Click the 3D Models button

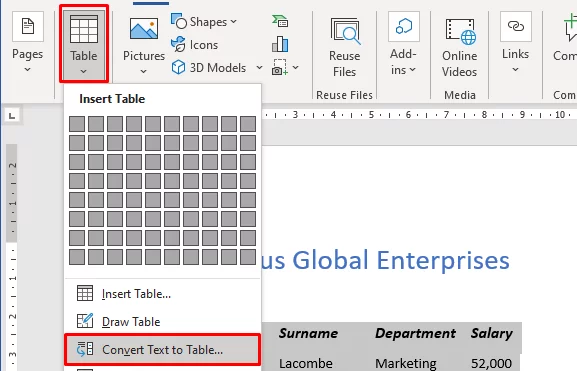click(210, 67)
